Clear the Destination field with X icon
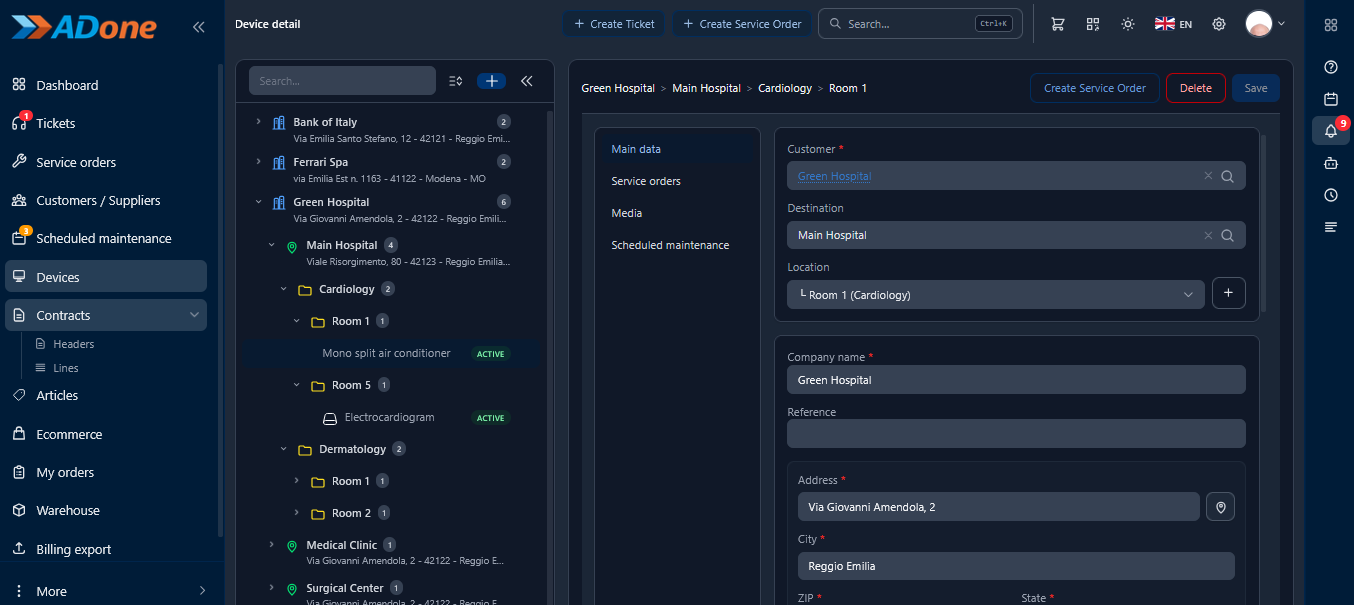Screen dimensions: 1354x605 [1208, 236]
